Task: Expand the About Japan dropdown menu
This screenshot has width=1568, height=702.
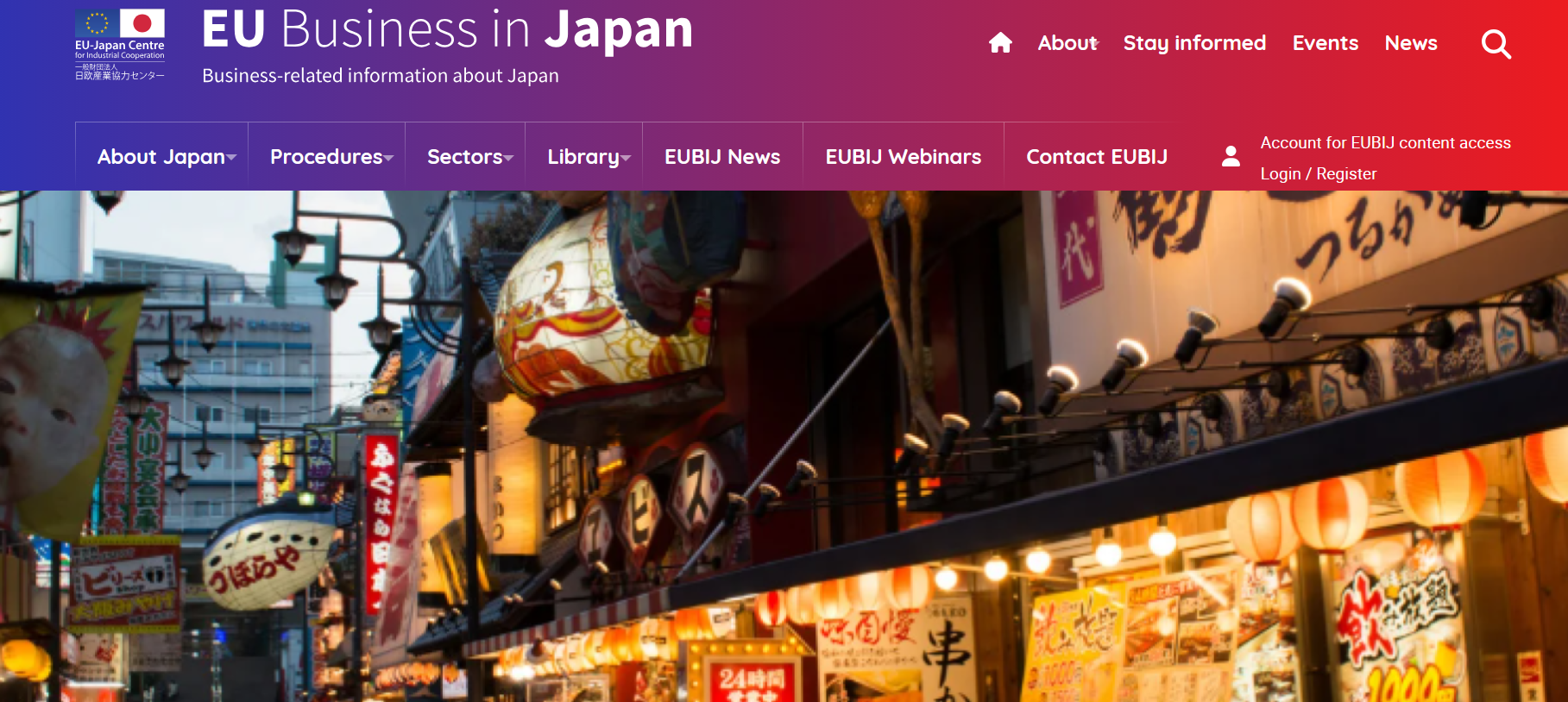Action: pos(166,157)
